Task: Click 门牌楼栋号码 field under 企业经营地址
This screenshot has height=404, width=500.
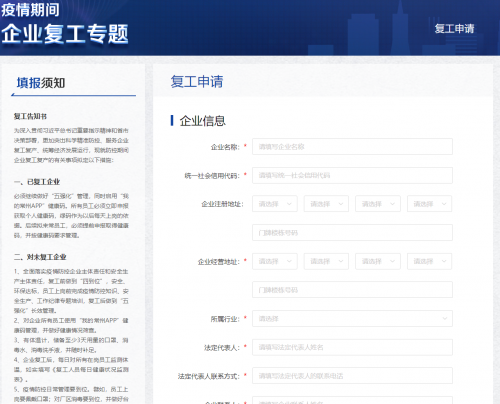Action: [352, 290]
